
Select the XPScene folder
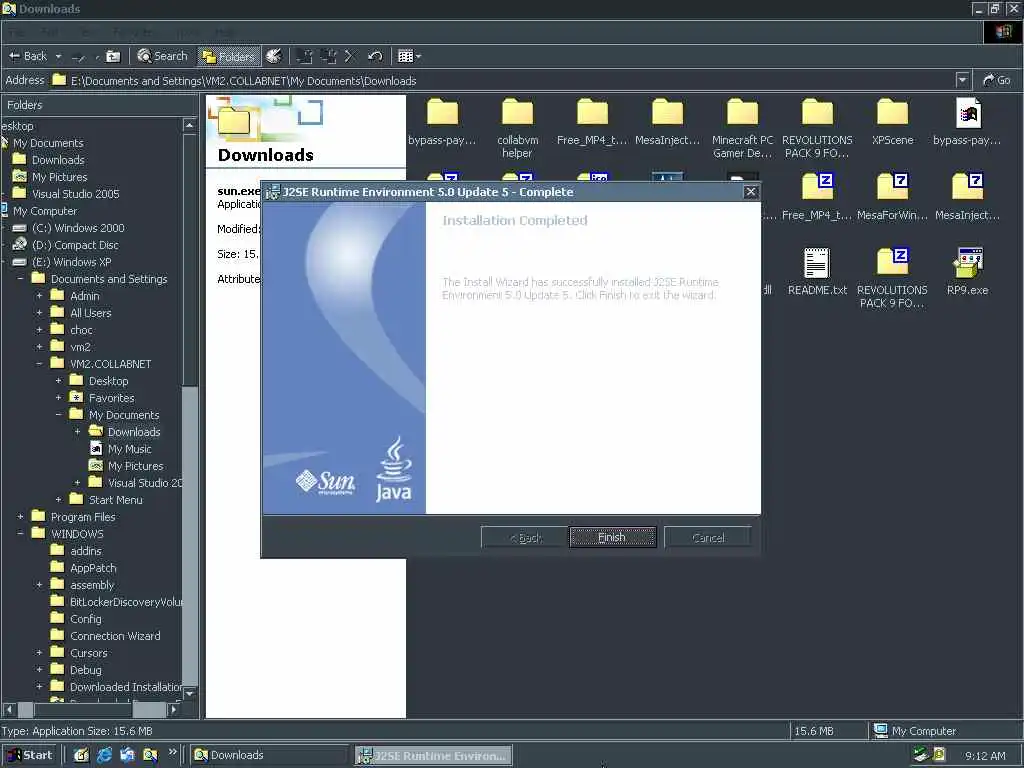tap(892, 121)
